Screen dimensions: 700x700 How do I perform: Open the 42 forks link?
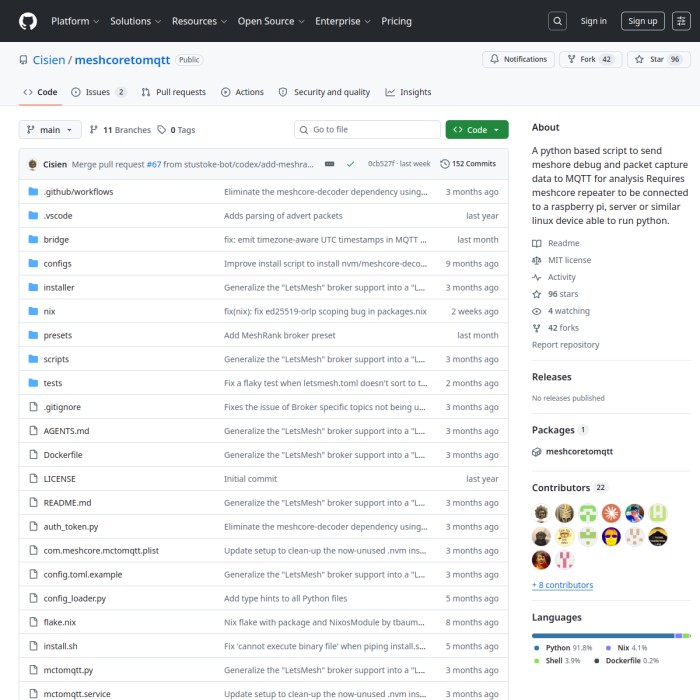556,328
